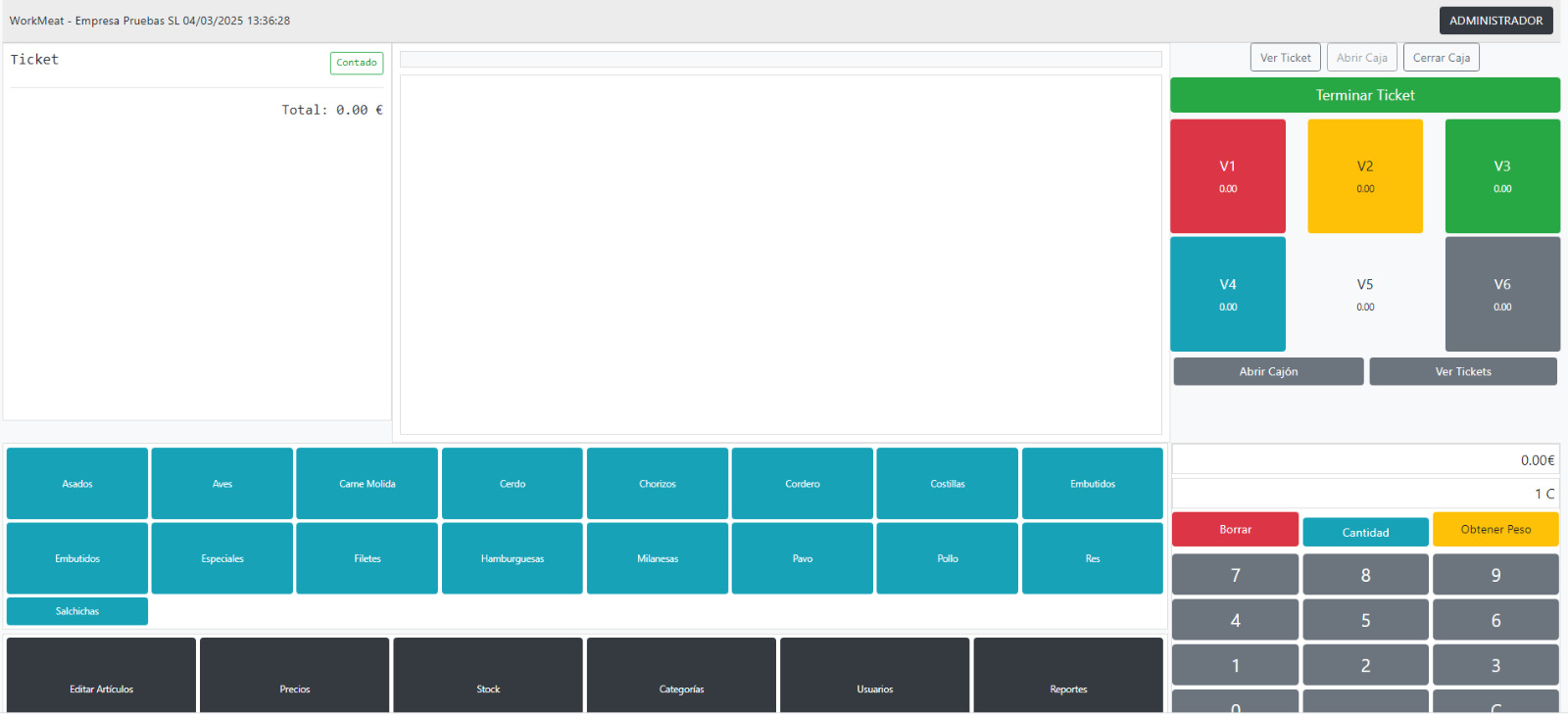Click the ADMINISTRADOR user button

click(1495, 21)
